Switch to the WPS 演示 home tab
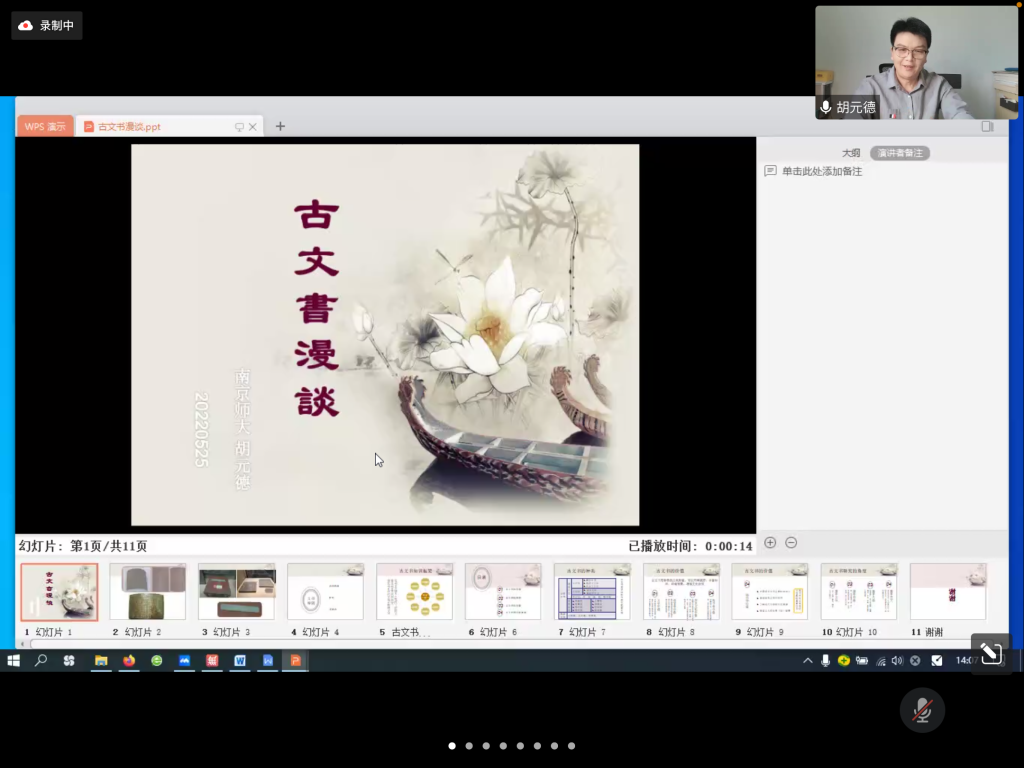The height and width of the screenshot is (768, 1024). (45, 127)
